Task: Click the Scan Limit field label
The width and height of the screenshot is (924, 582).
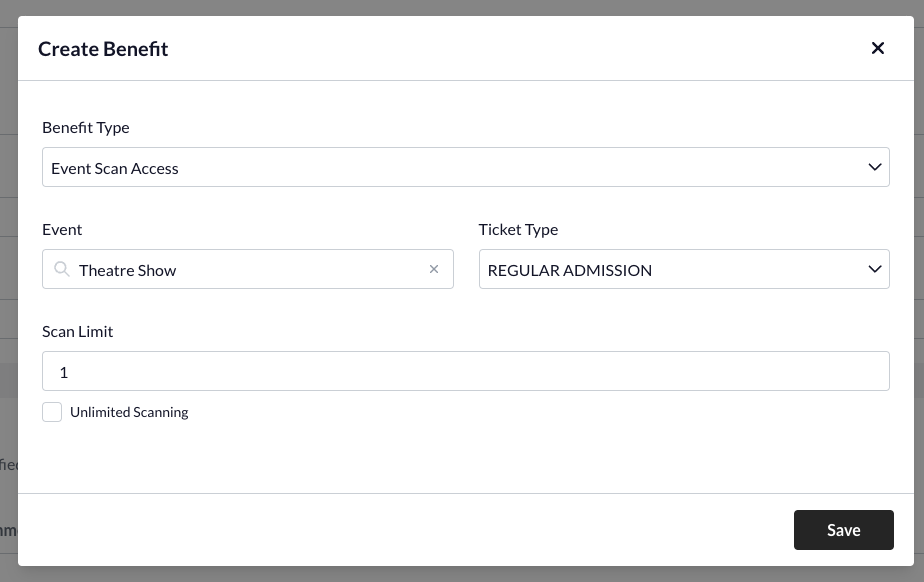Action: tap(77, 332)
